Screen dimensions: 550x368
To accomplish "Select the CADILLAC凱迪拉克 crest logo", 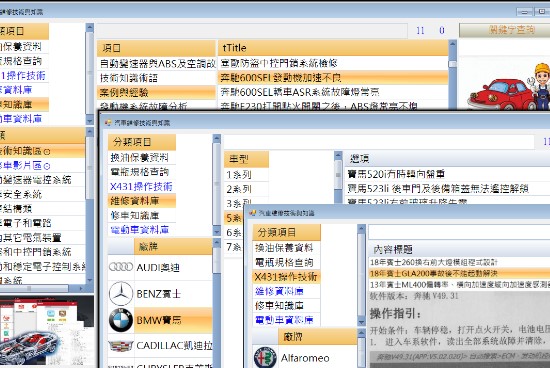I will (x=121, y=346).
